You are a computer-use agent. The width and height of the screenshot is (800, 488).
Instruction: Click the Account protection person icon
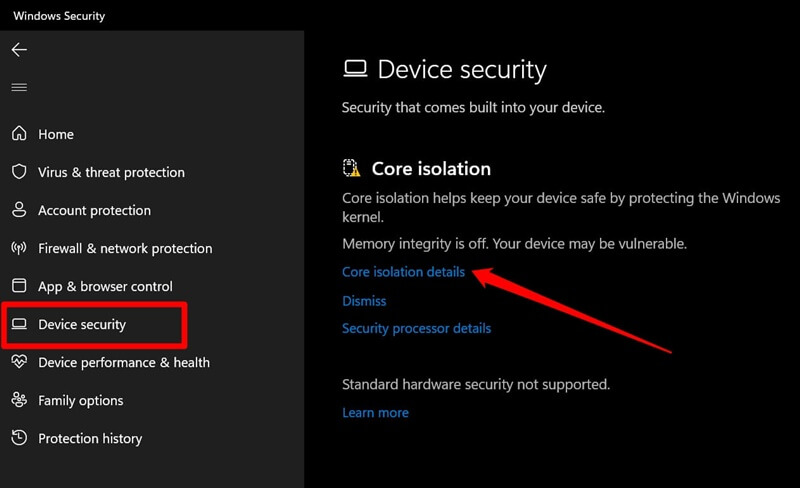click(19, 210)
